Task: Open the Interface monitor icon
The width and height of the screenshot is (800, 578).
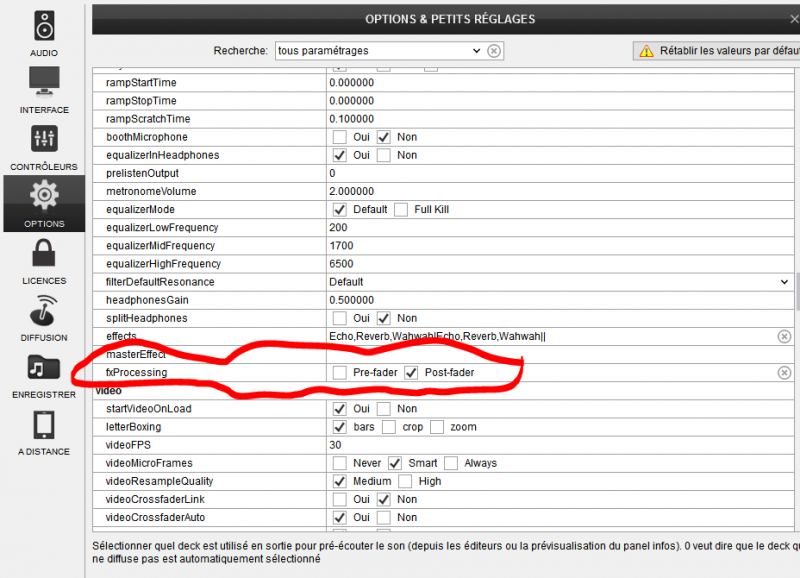Action: coord(44,82)
